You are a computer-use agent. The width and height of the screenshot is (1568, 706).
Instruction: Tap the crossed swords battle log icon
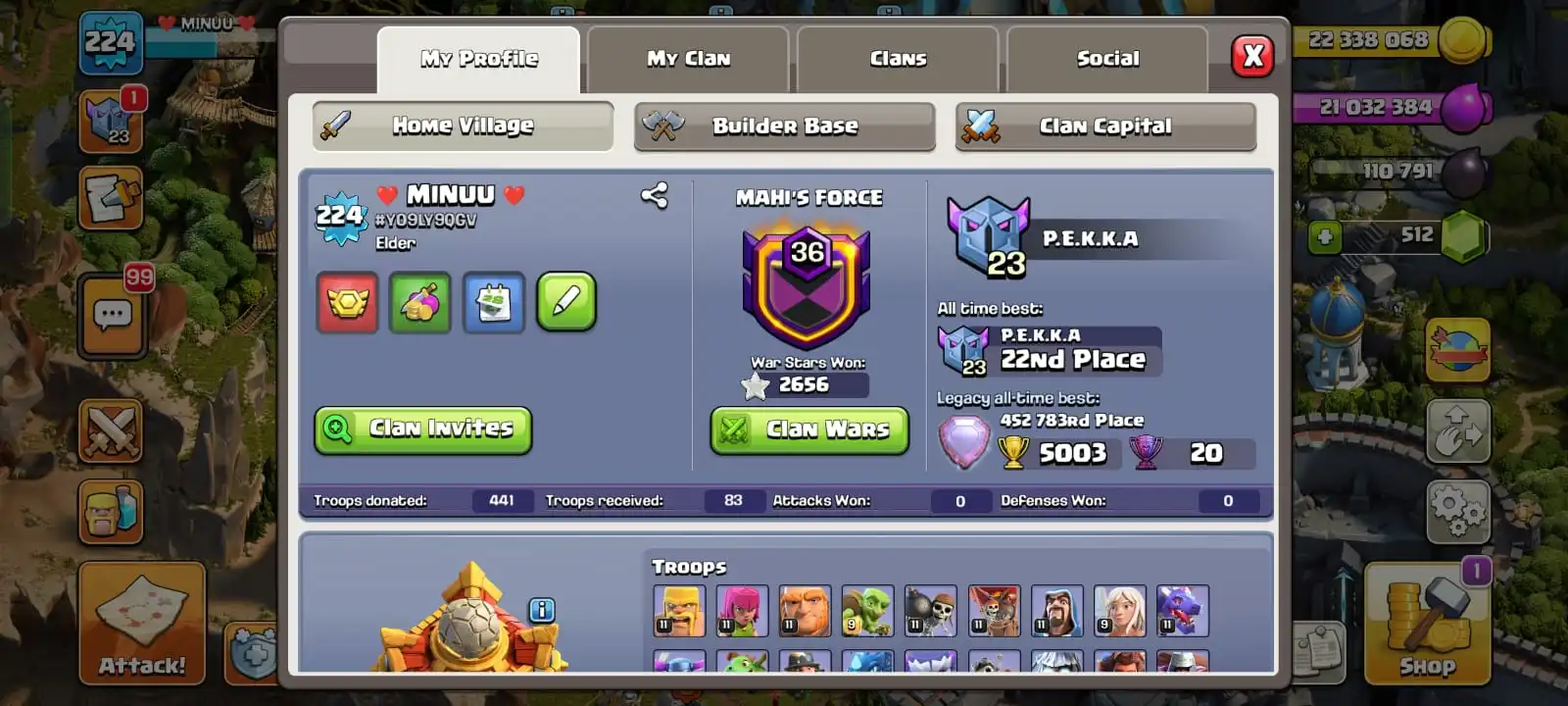[111, 430]
